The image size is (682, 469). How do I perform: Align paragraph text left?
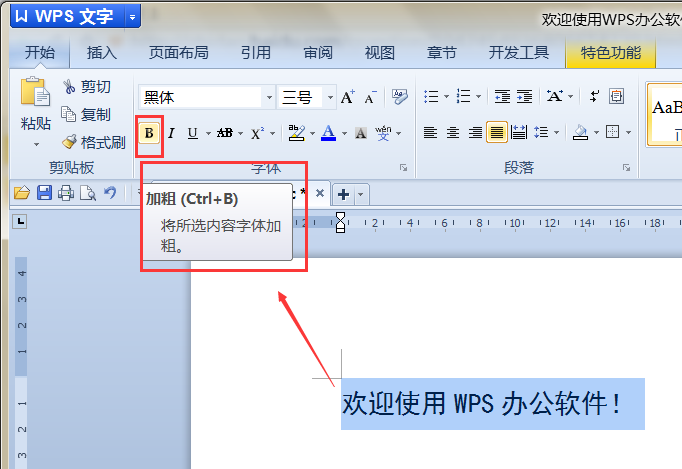coord(430,132)
